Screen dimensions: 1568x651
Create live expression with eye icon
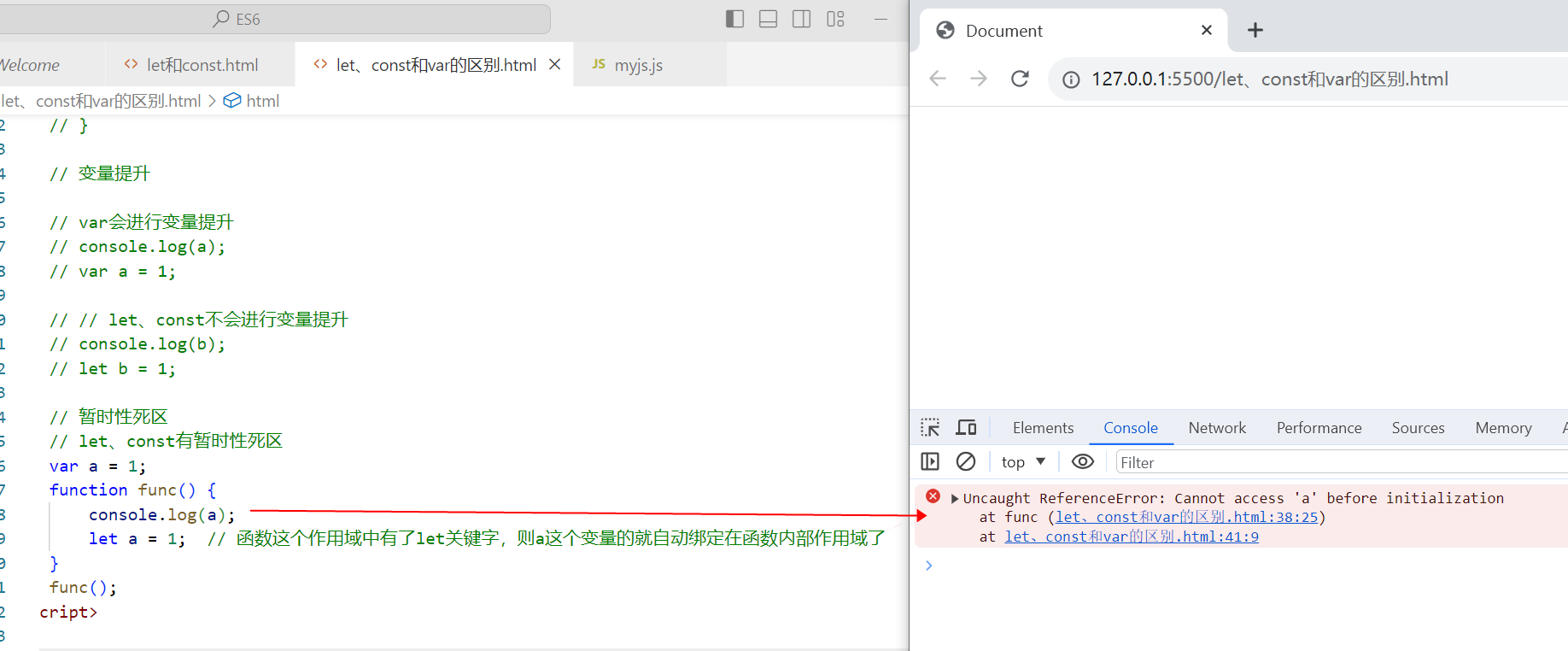click(x=1082, y=461)
